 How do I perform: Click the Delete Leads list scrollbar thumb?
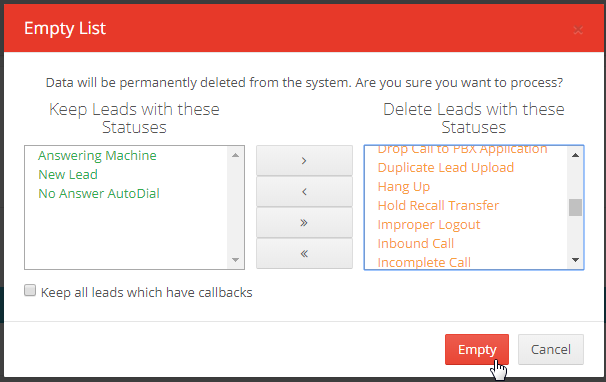click(575, 208)
